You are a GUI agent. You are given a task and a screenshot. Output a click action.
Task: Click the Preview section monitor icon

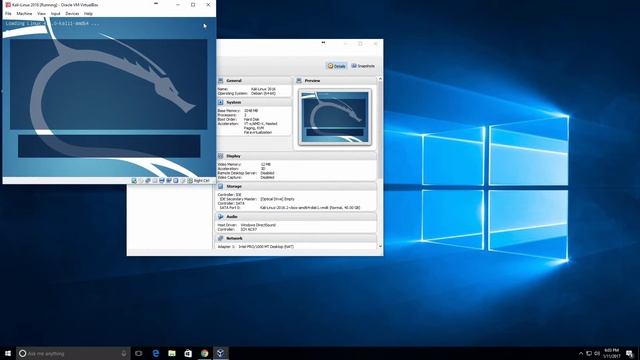coord(299,80)
